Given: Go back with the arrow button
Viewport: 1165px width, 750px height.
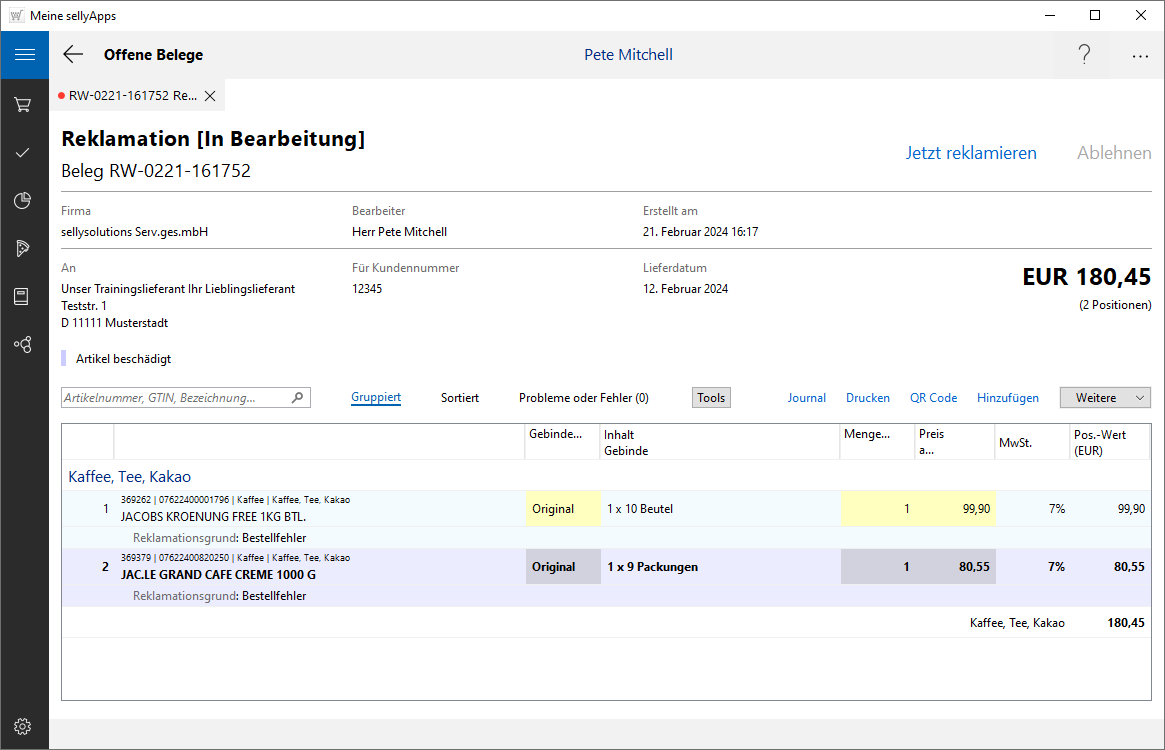Looking at the screenshot, I should tap(73, 55).
